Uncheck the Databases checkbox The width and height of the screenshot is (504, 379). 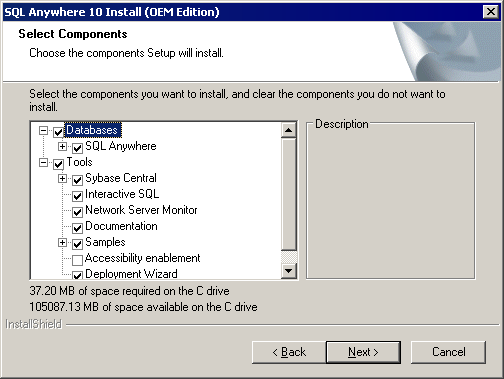coord(58,132)
